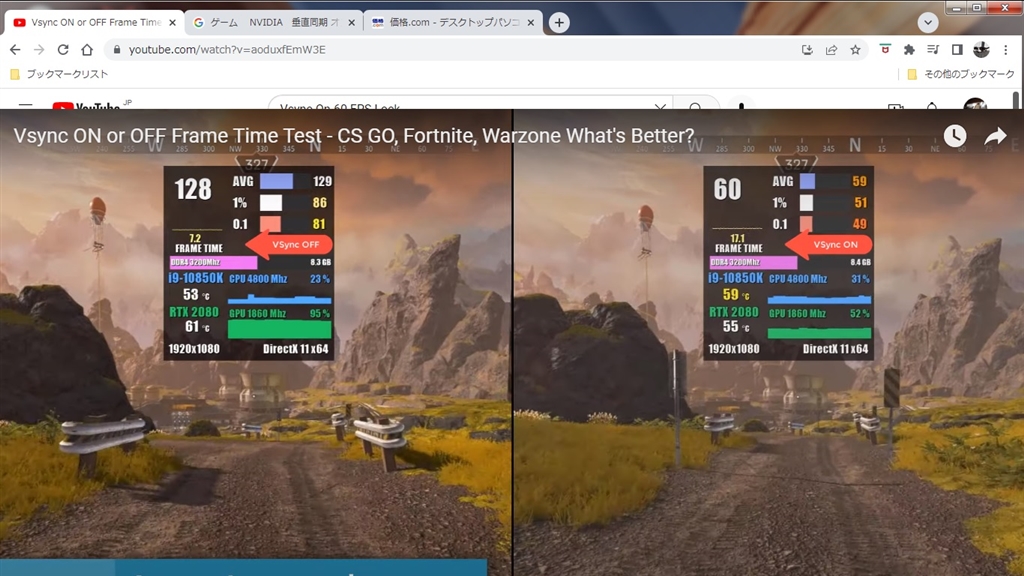Open the Extensions puzzle menu
The width and height of the screenshot is (1024, 576).
(x=909, y=50)
